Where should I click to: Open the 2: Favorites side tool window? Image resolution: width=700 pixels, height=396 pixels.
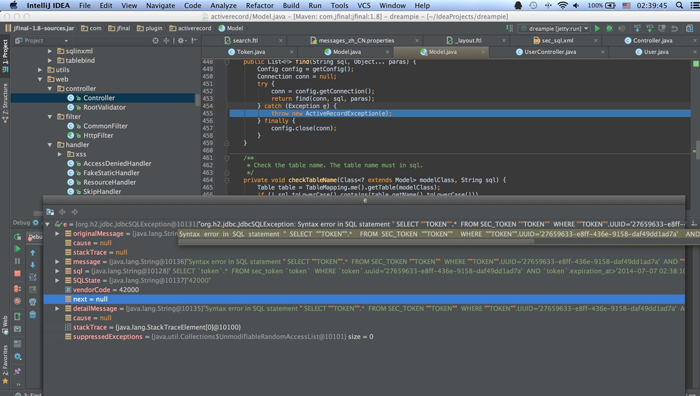pos(5,364)
